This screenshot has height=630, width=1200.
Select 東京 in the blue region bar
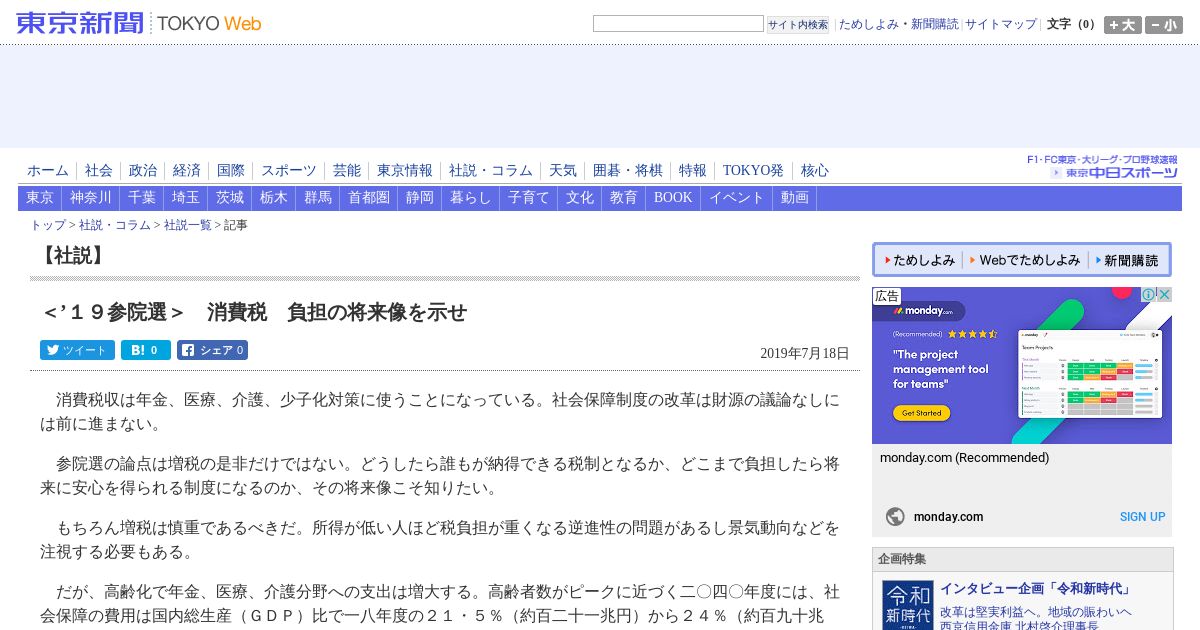(x=40, y=198)
